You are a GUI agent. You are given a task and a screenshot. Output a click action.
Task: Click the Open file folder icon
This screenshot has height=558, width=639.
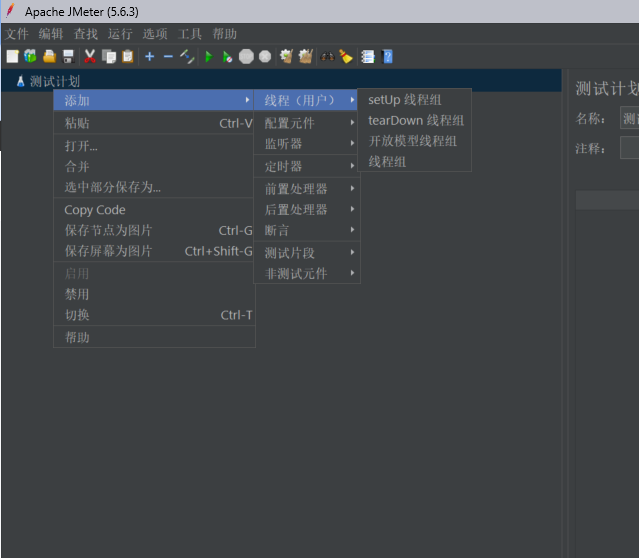coord(49,57)
